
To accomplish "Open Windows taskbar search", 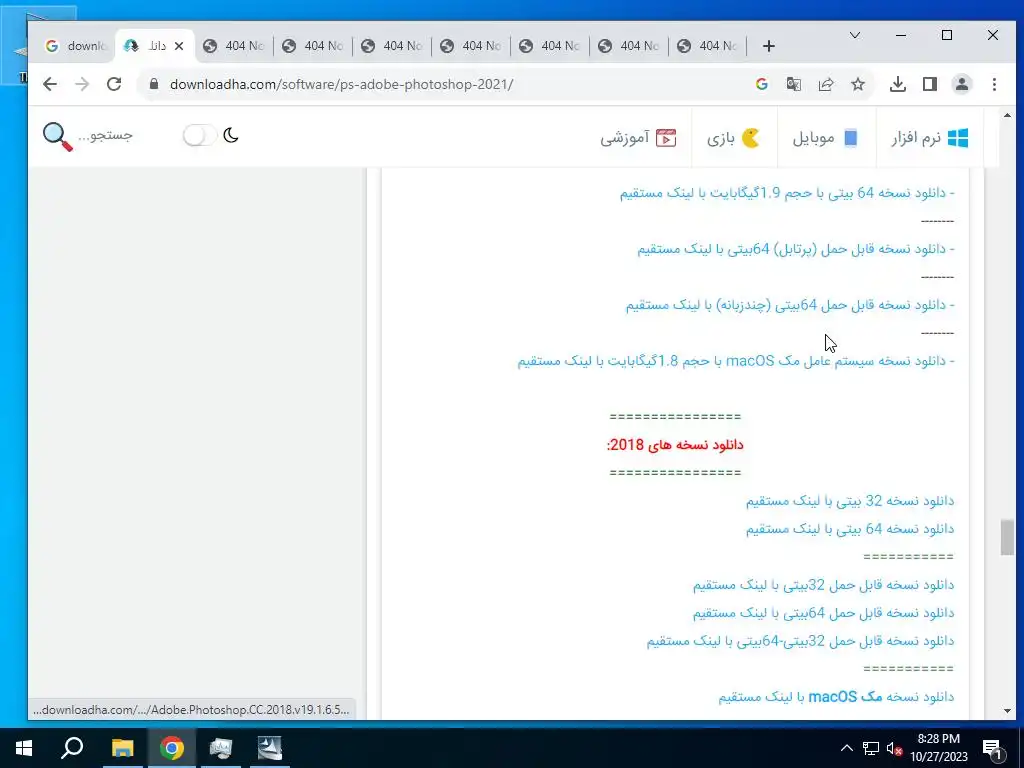I will click(72, 748).
